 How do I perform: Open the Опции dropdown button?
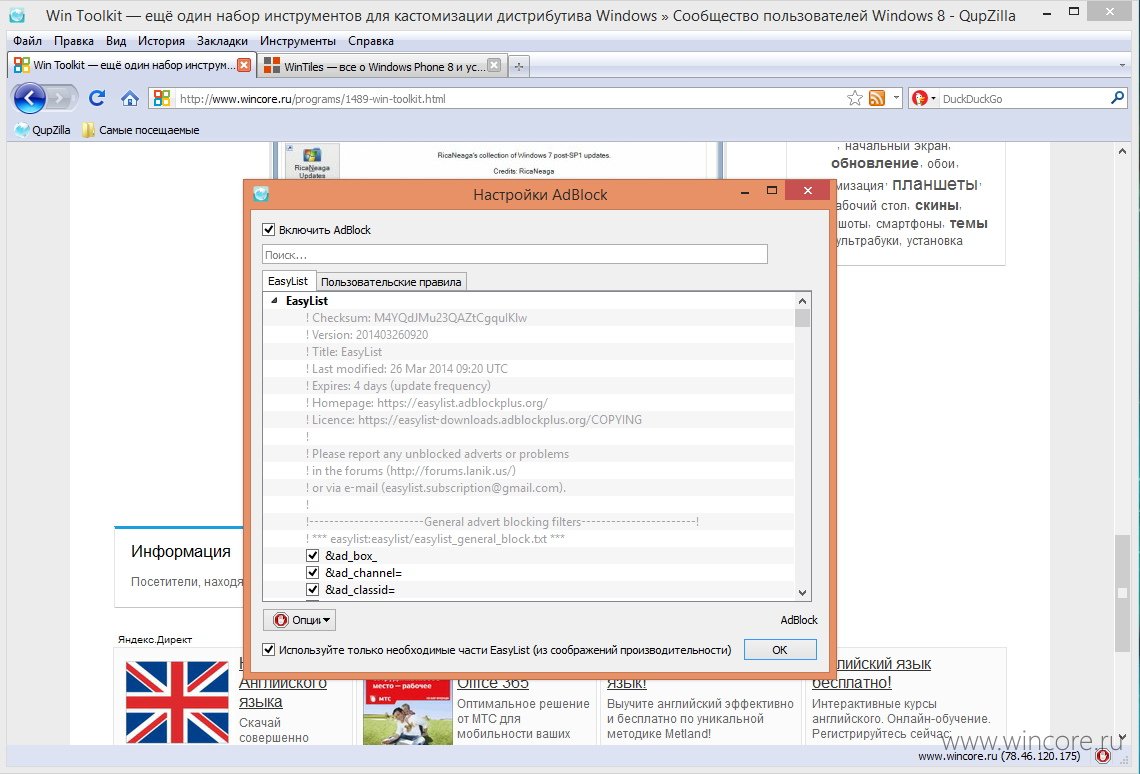(x=300, y=620)
